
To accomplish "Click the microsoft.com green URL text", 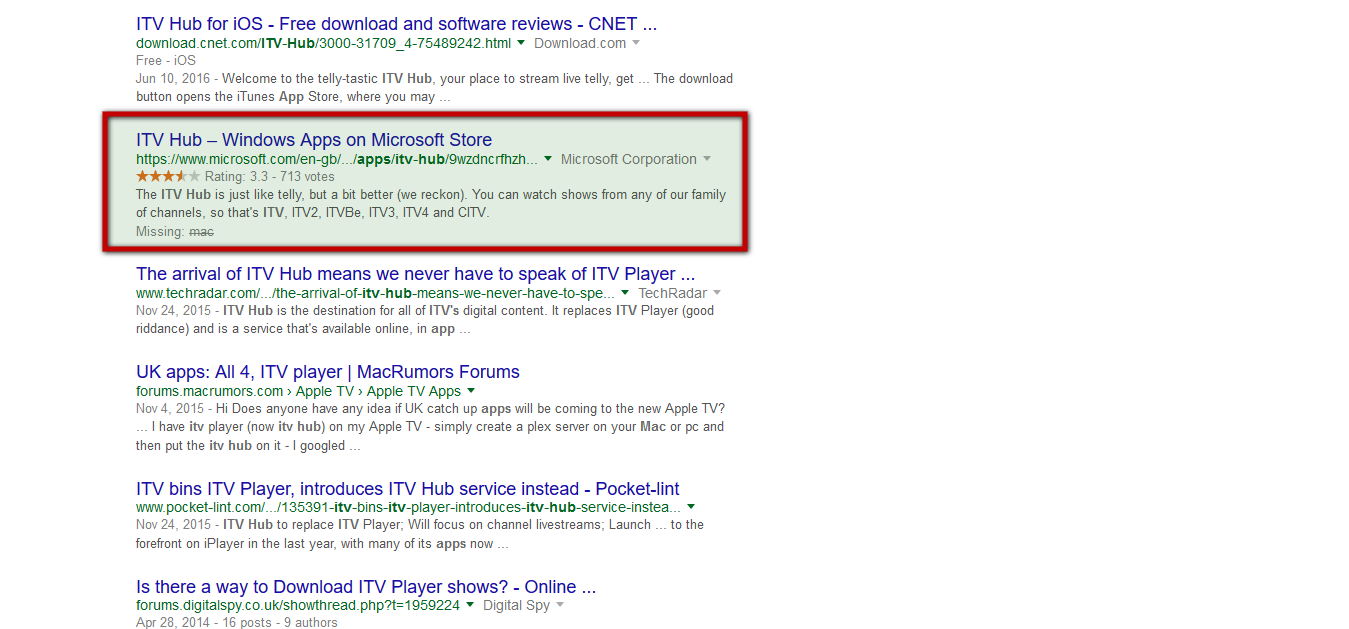I will (337, 159).
